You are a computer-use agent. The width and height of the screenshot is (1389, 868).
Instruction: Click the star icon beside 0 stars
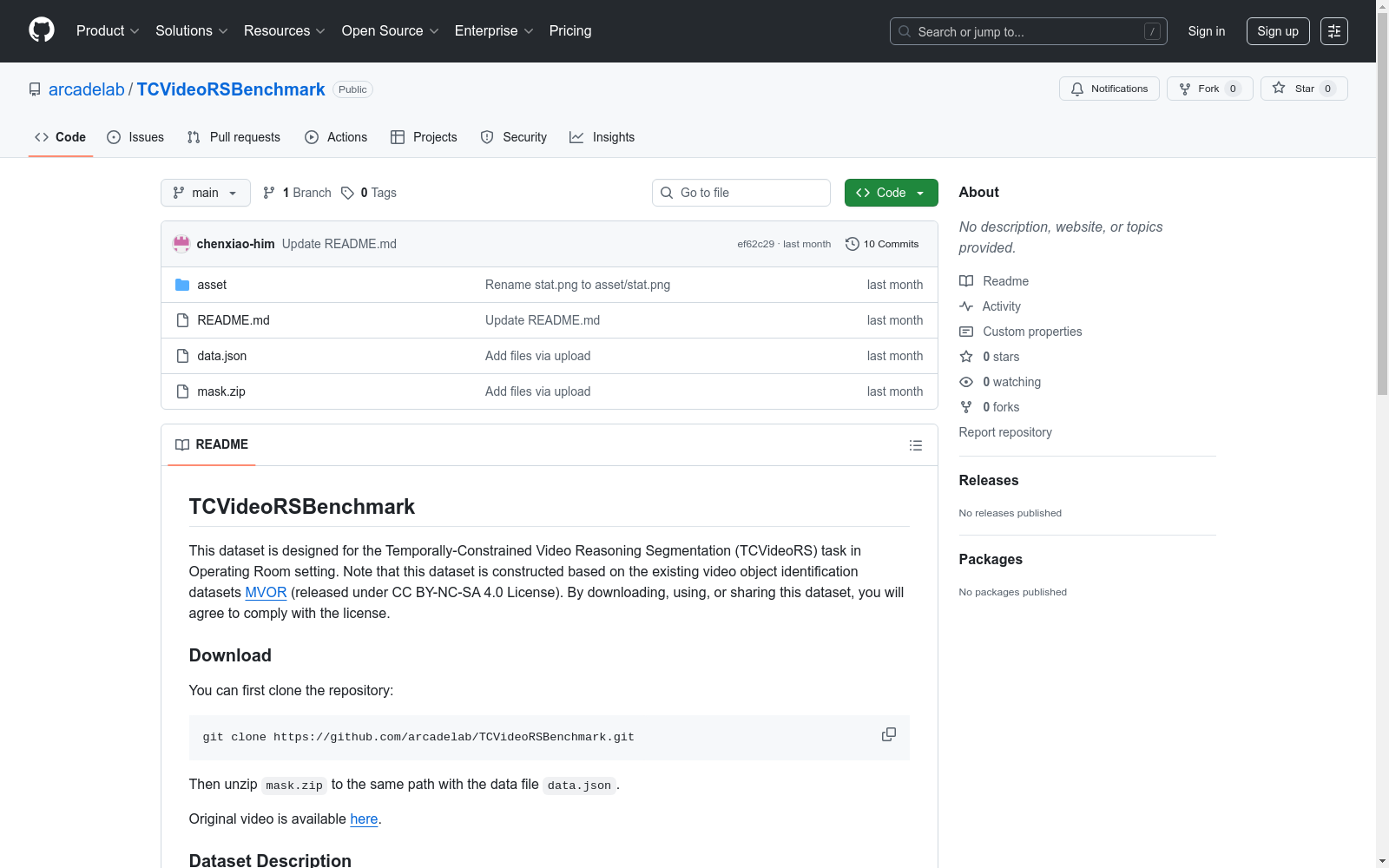pos(966,357)
